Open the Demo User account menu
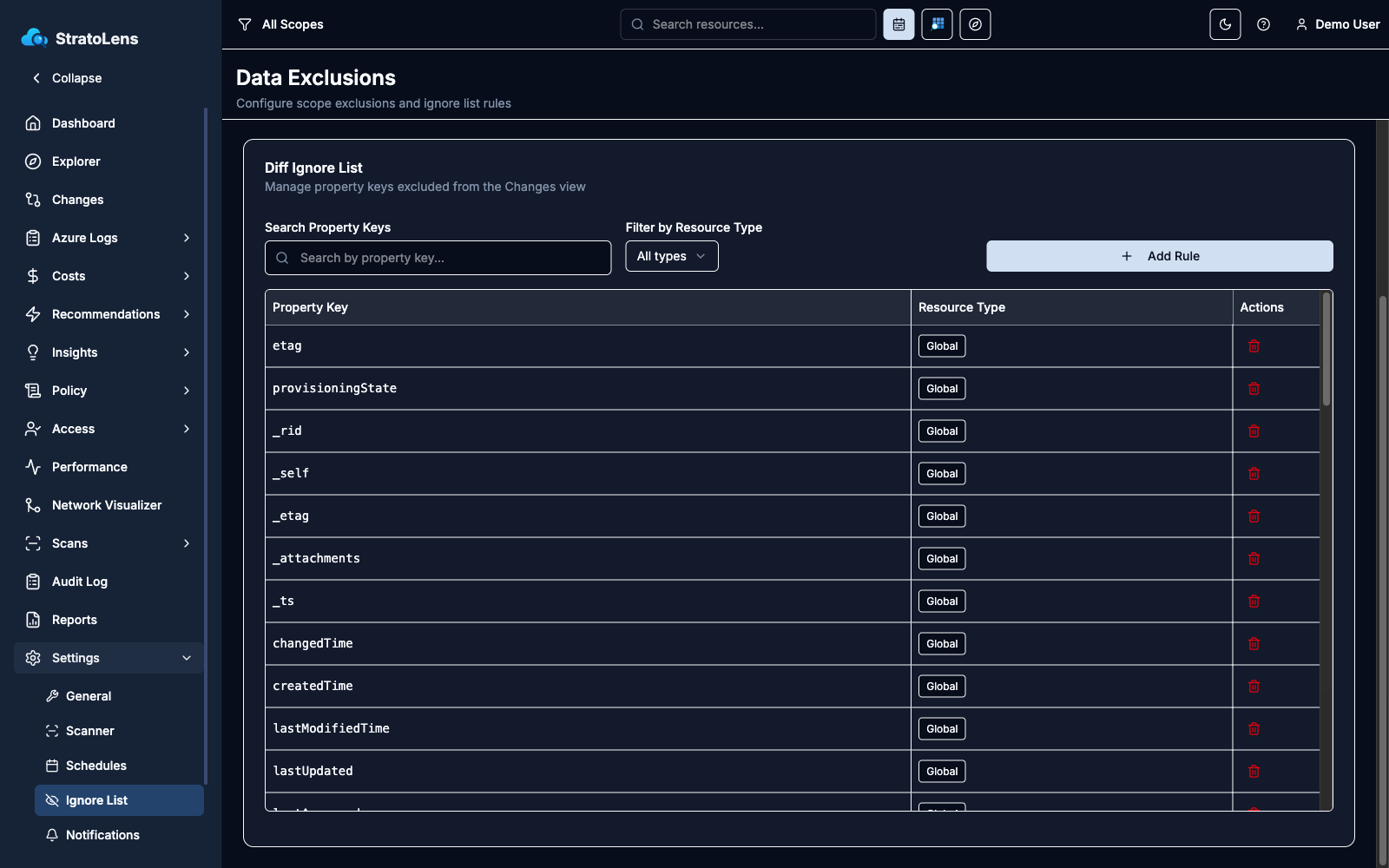The height and width of the screenshot is (868, 1389). (1337, 24)
